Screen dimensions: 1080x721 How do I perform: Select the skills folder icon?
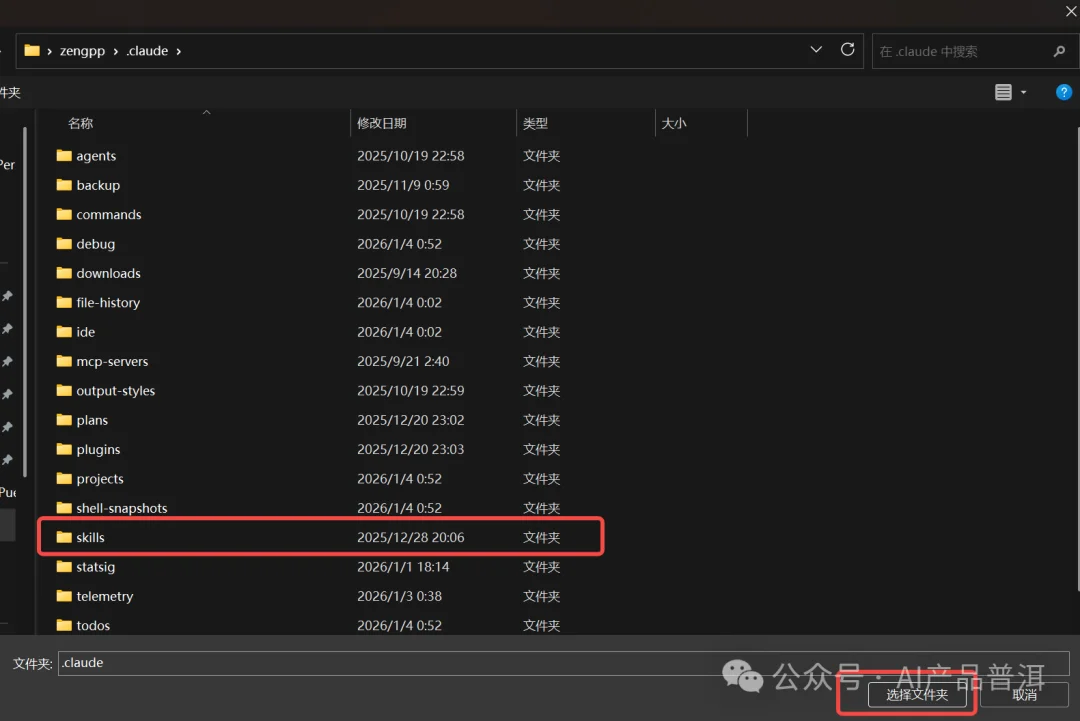(x=65, y=537)
